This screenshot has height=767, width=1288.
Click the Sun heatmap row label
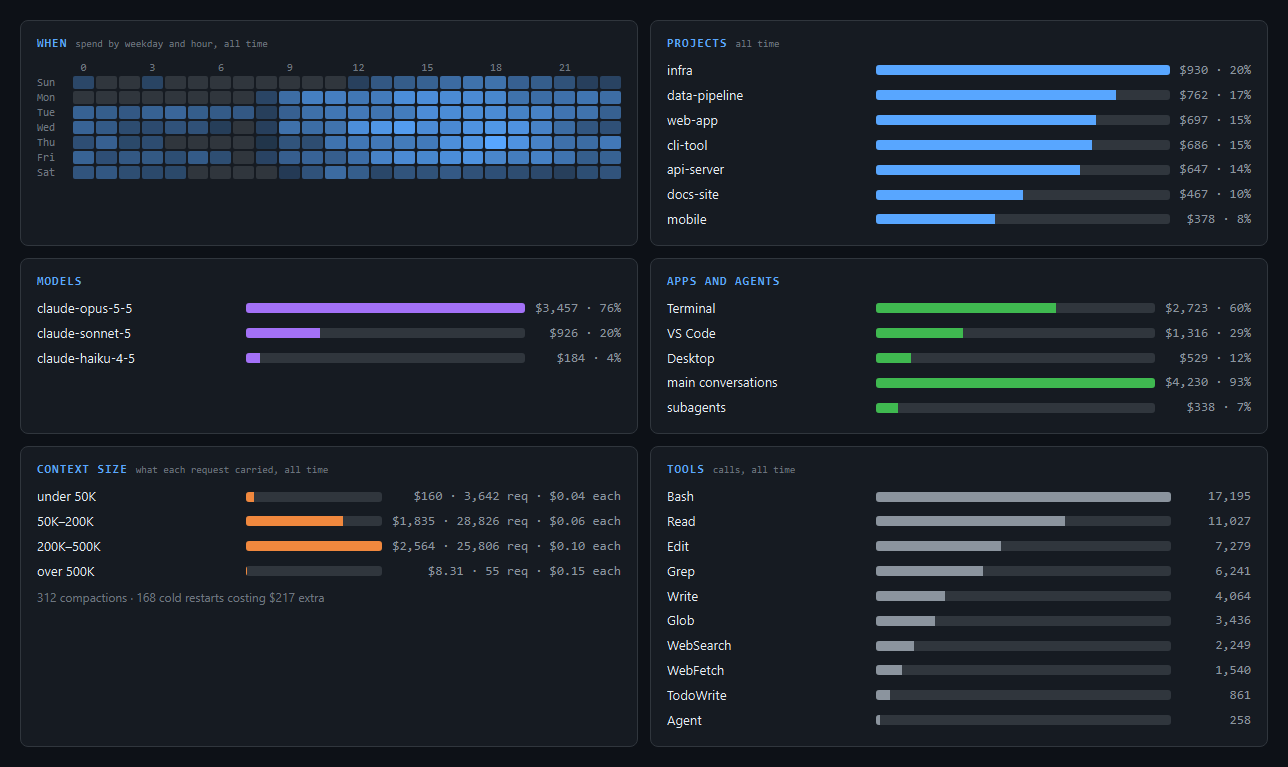46,83
